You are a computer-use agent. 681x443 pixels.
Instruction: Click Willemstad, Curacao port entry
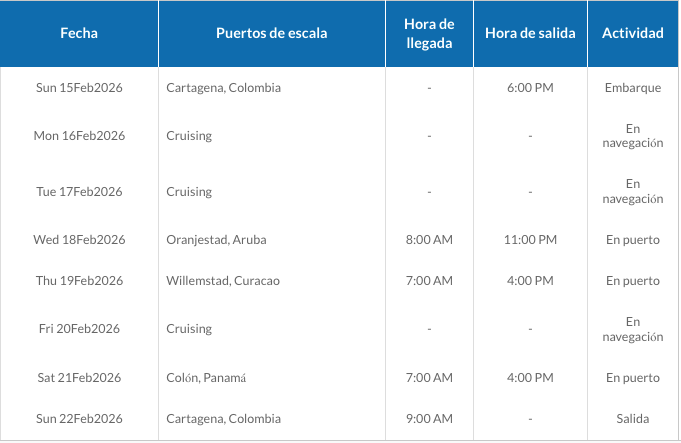[x=223, y=281]
